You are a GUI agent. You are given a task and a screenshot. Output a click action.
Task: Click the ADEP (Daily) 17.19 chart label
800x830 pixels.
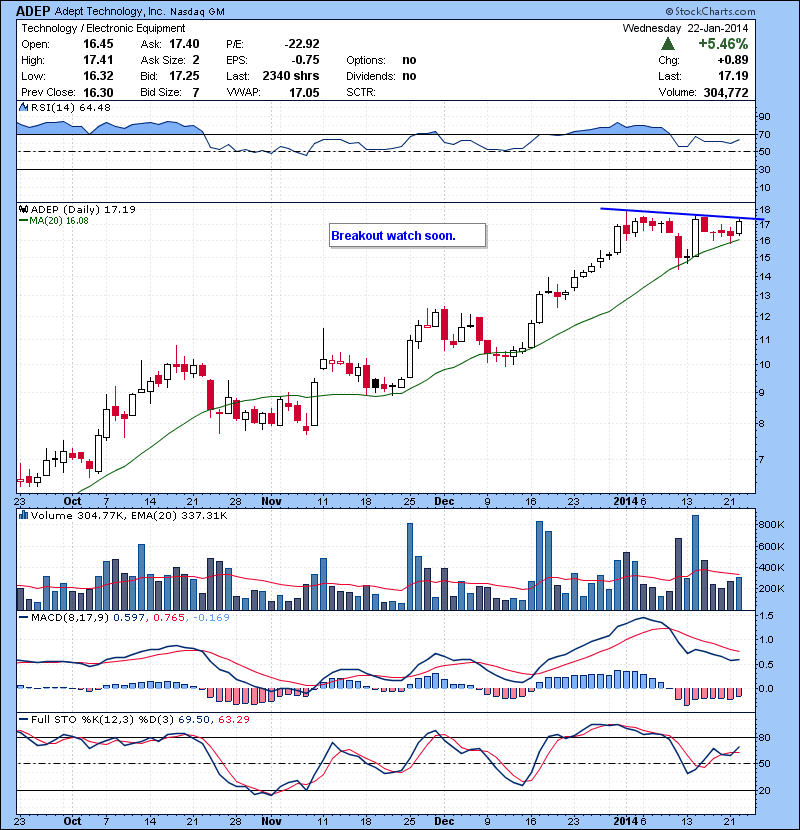(83, 209)
